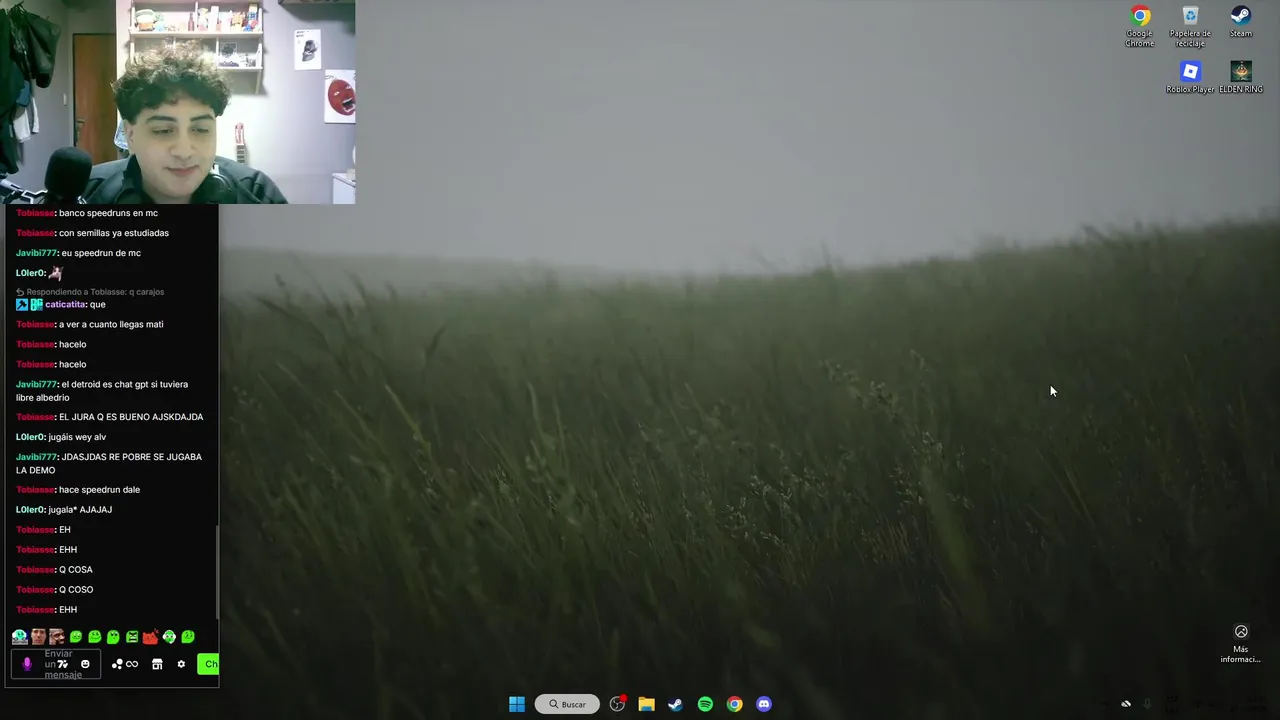Open the shop storefront icon in chat
Viewport: 1280px width, 720px height.
coord(157,664)
